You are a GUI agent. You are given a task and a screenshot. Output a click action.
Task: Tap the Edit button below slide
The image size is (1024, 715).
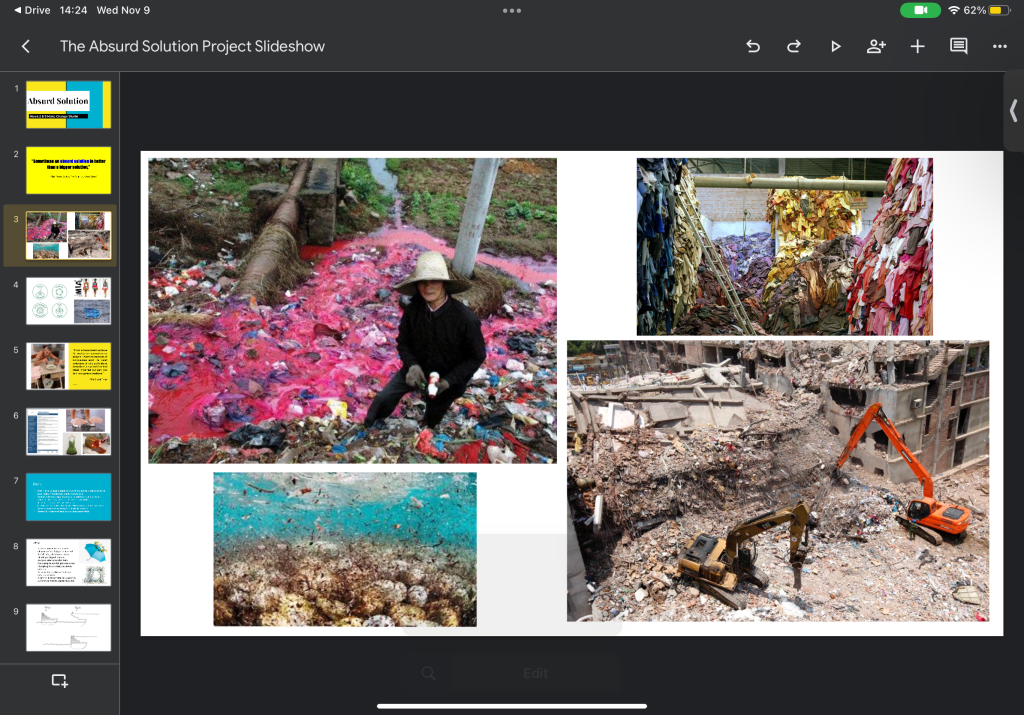[535, 673]
